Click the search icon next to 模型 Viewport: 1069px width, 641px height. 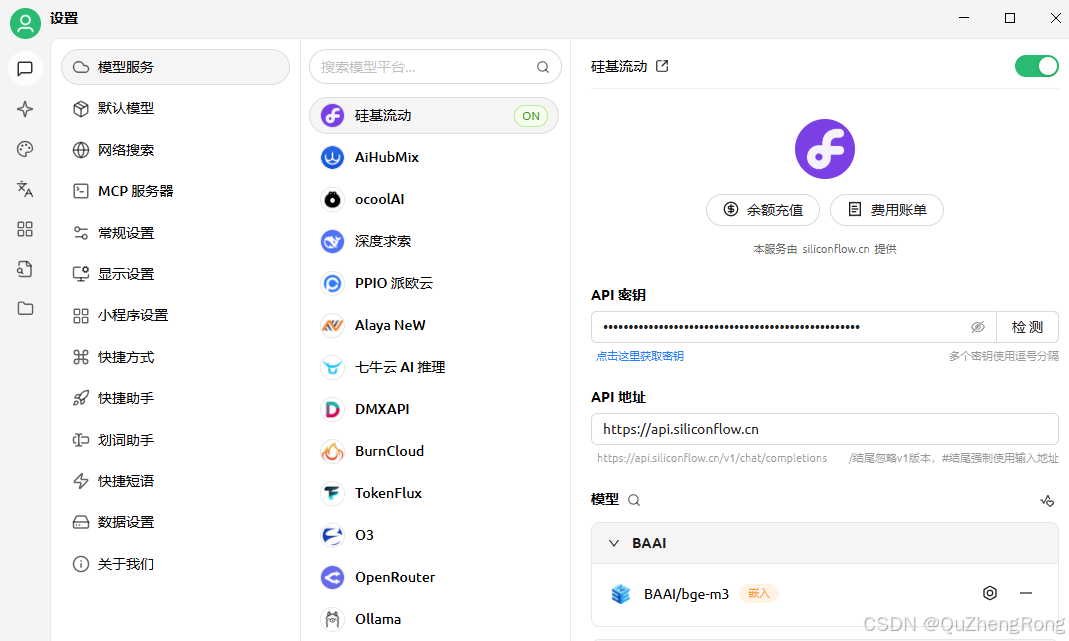tap(634, 500)
